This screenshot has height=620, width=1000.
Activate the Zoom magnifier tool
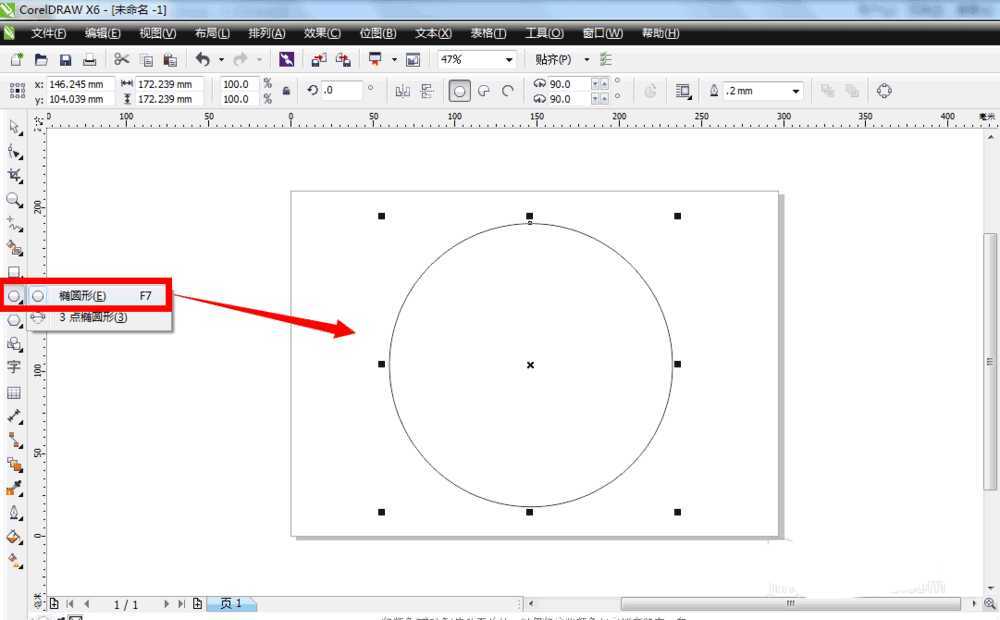point(14,200)
